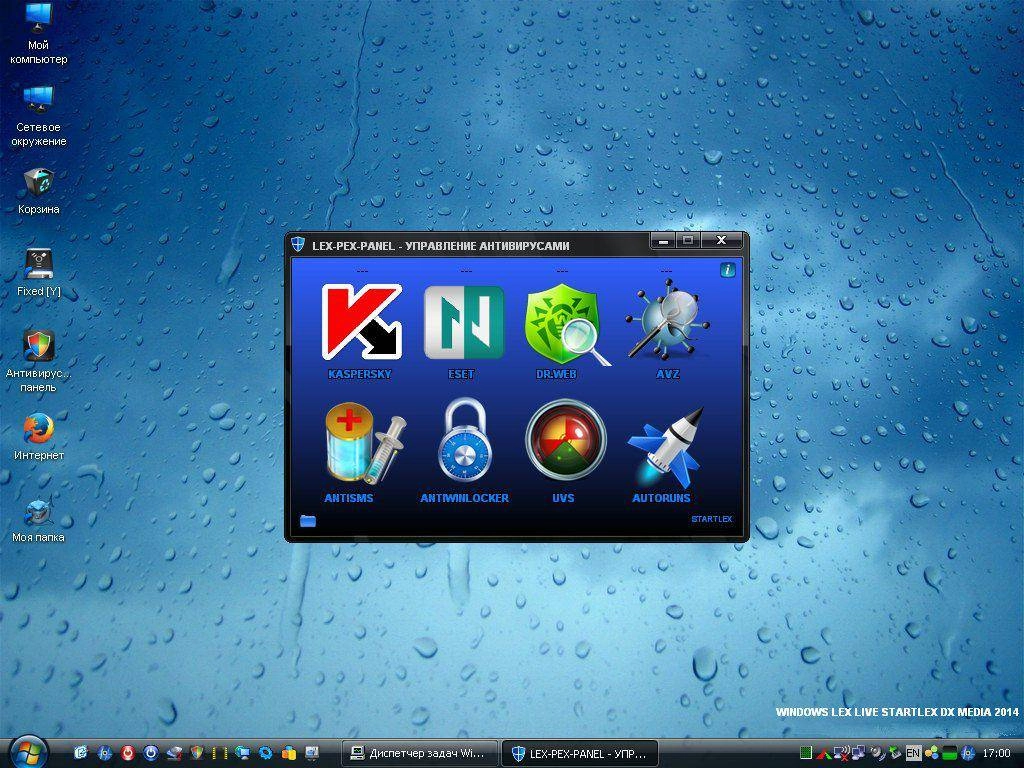1024x768 pixels.
Task: Follow the STARTLEX link in the panel
Action: 711,519
